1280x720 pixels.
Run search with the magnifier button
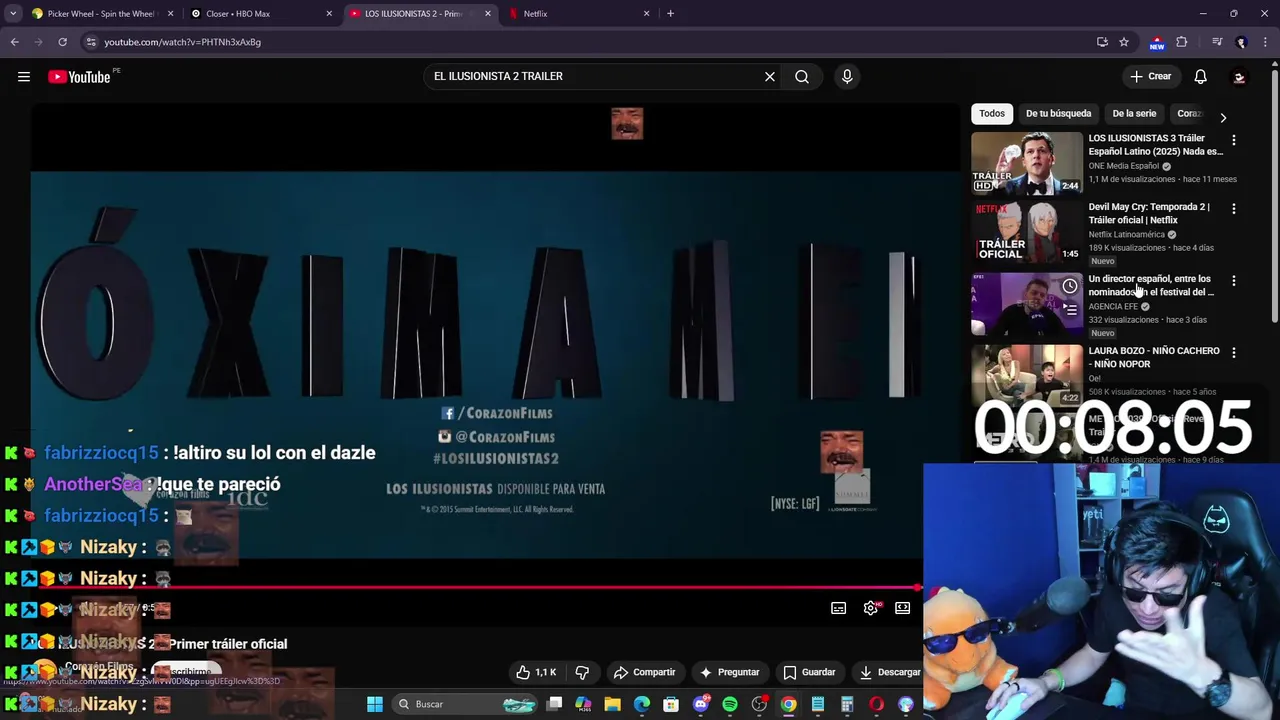click(x=802, y=76)
